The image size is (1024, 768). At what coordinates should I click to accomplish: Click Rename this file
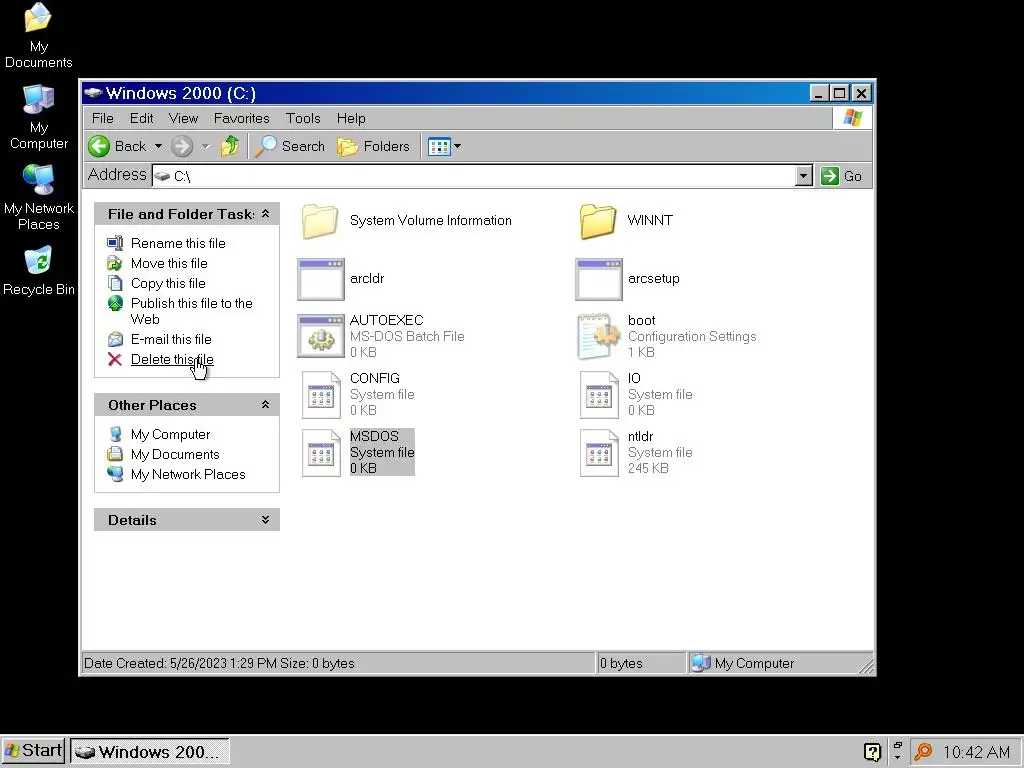coord(178,243)
